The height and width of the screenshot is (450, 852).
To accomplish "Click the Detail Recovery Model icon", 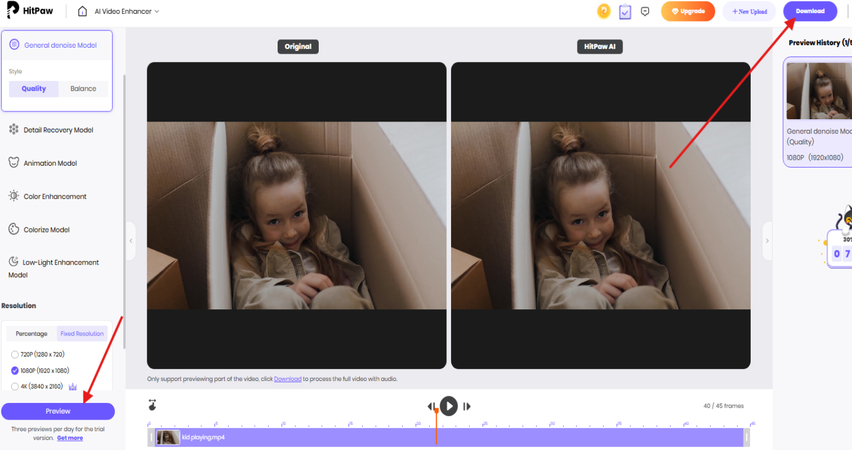I will pos(14,129).
